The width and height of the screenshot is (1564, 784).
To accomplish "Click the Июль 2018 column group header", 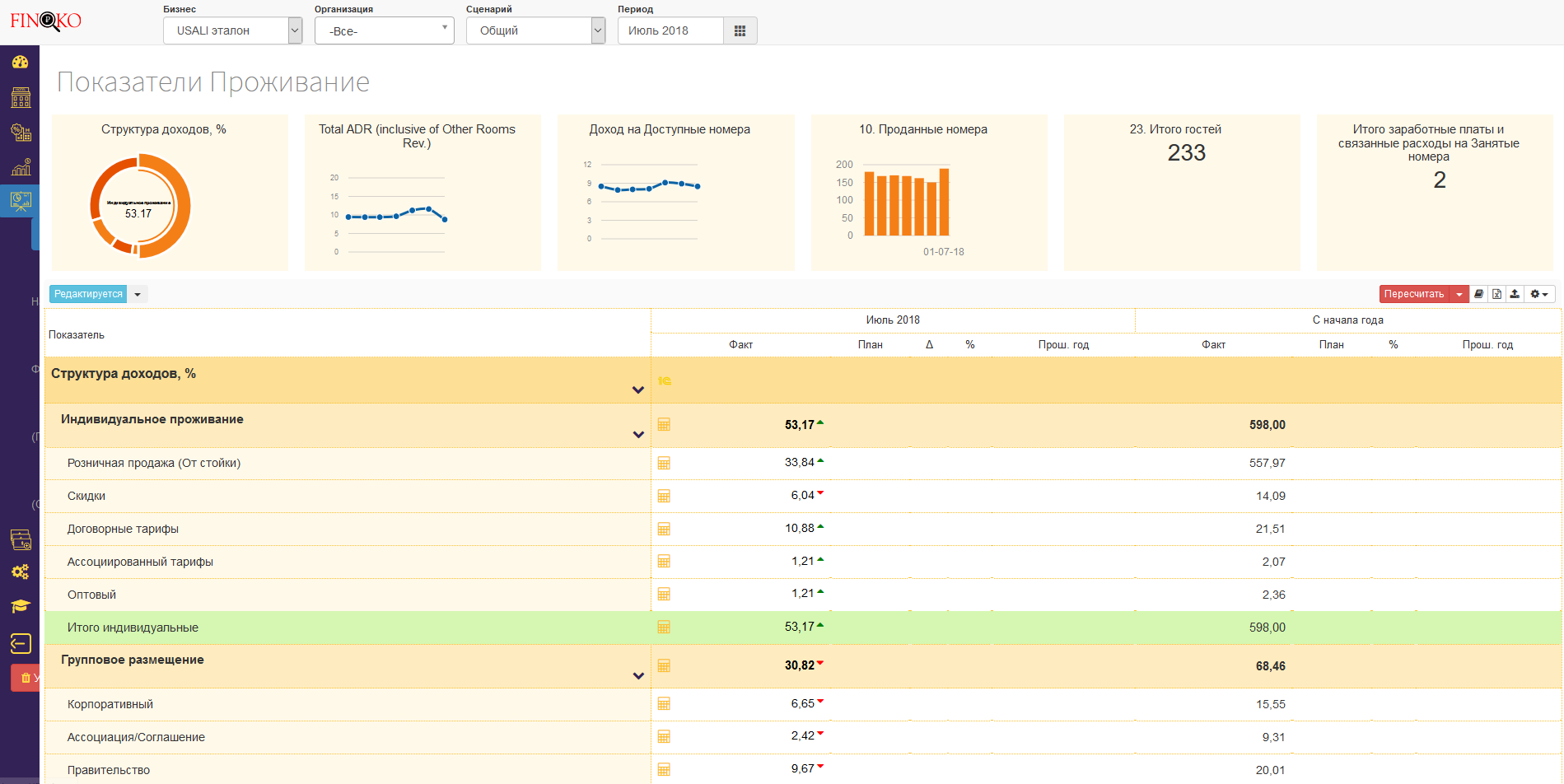I will point(893,320).
